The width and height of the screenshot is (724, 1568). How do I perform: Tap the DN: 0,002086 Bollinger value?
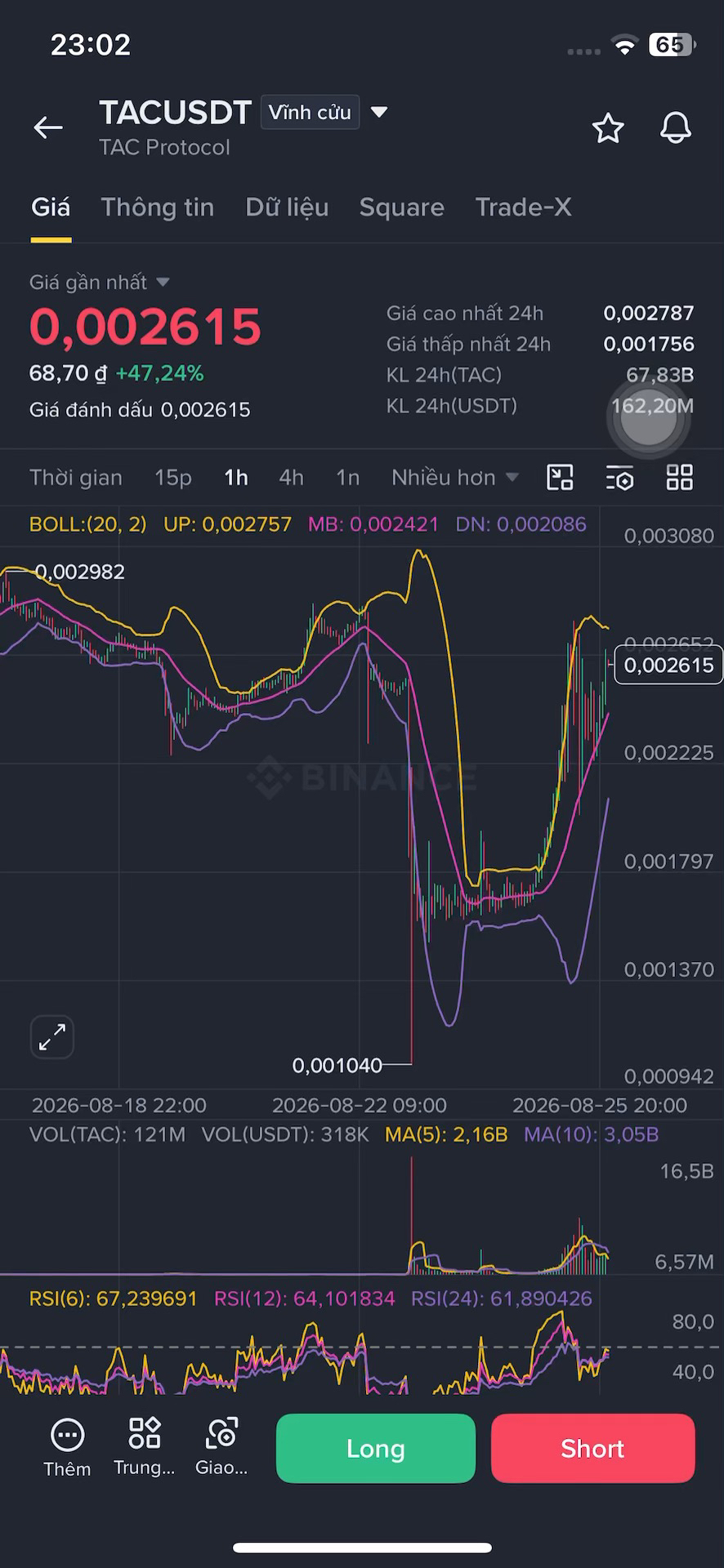[x=521, y=524]
